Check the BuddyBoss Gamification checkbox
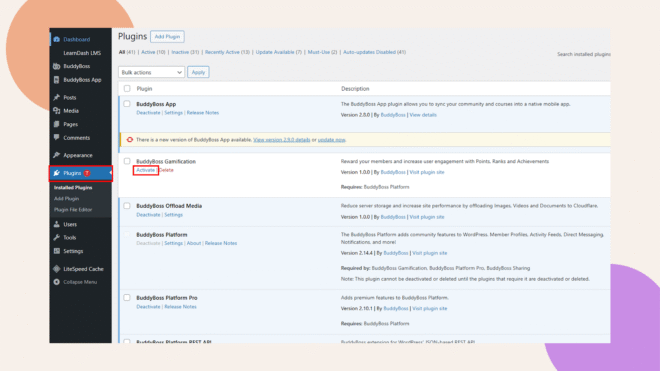Viewport: 660px width, 371px height. pyautogui.click(x=127, y=161)
